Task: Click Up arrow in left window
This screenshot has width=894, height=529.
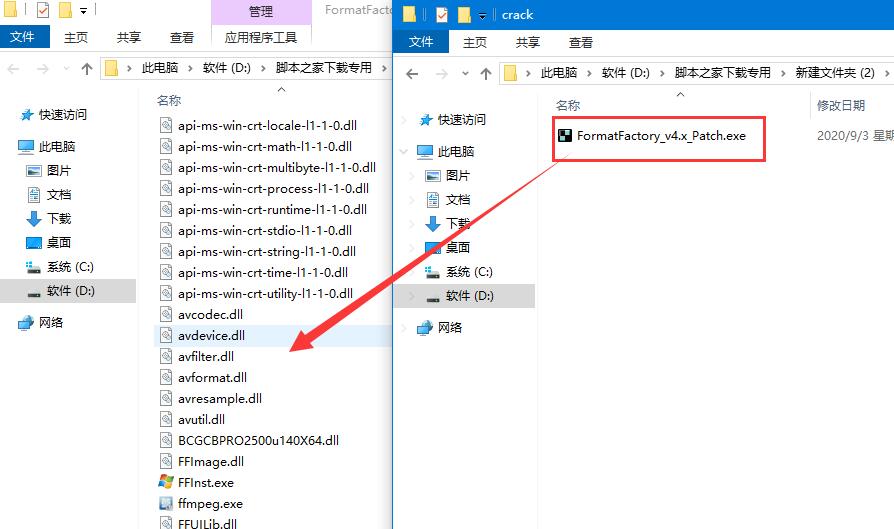Action: click(87, 69)
